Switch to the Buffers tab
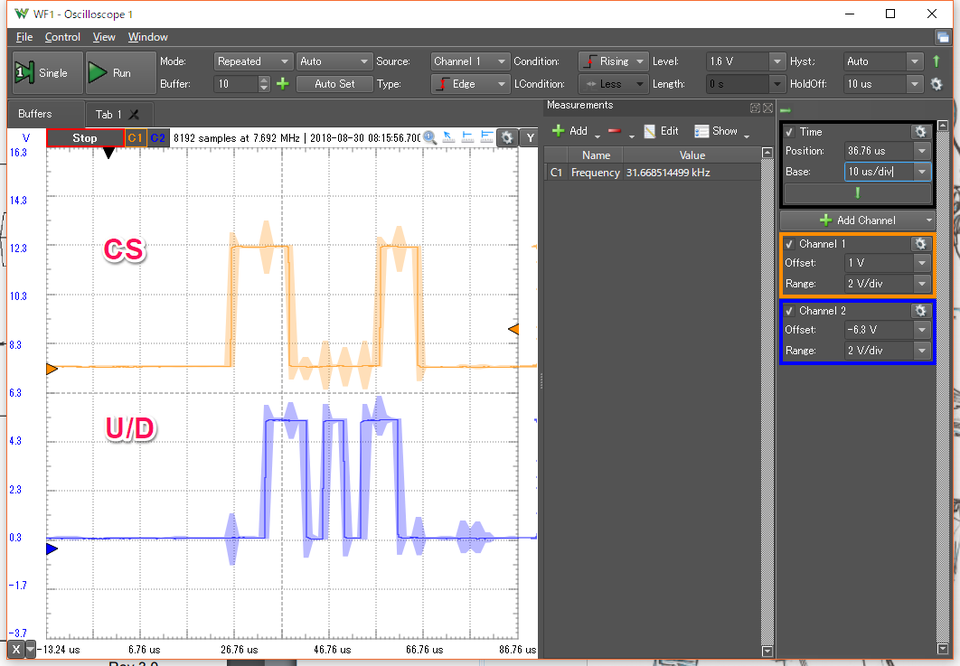This screenshot has height=666, width=960. [35, 114]
